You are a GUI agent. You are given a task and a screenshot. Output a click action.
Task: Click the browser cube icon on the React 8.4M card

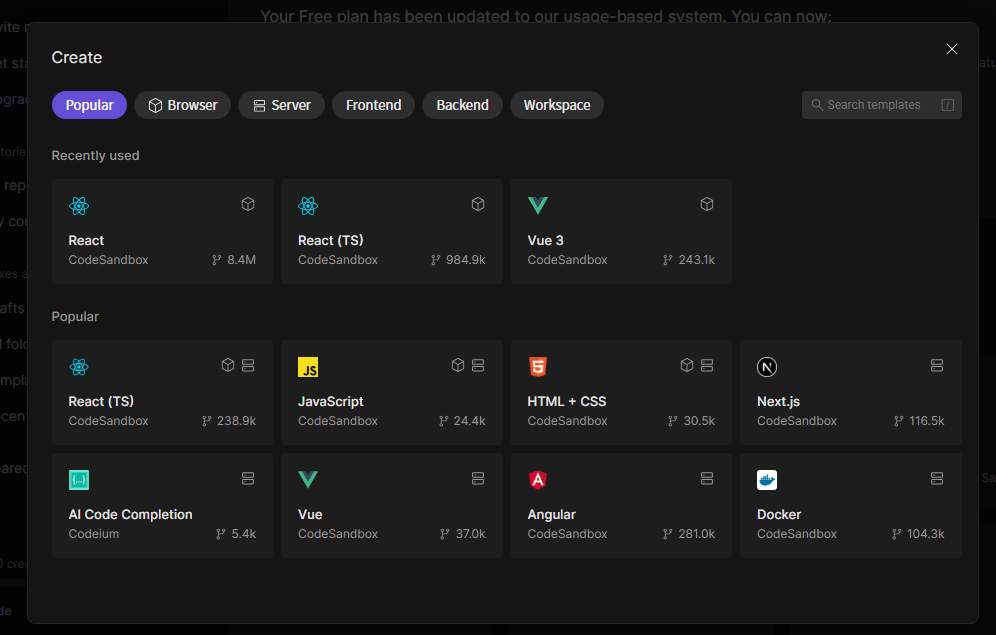pos(248,204)
